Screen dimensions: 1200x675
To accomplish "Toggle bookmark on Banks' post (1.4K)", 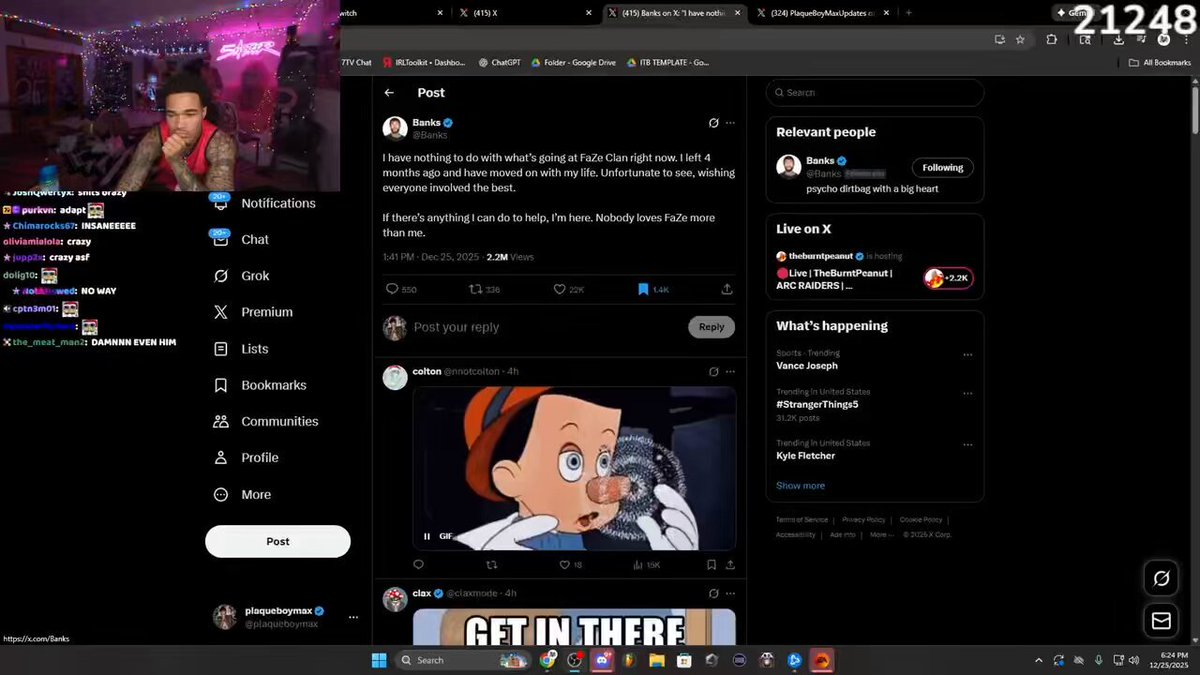I will [644, 289].
